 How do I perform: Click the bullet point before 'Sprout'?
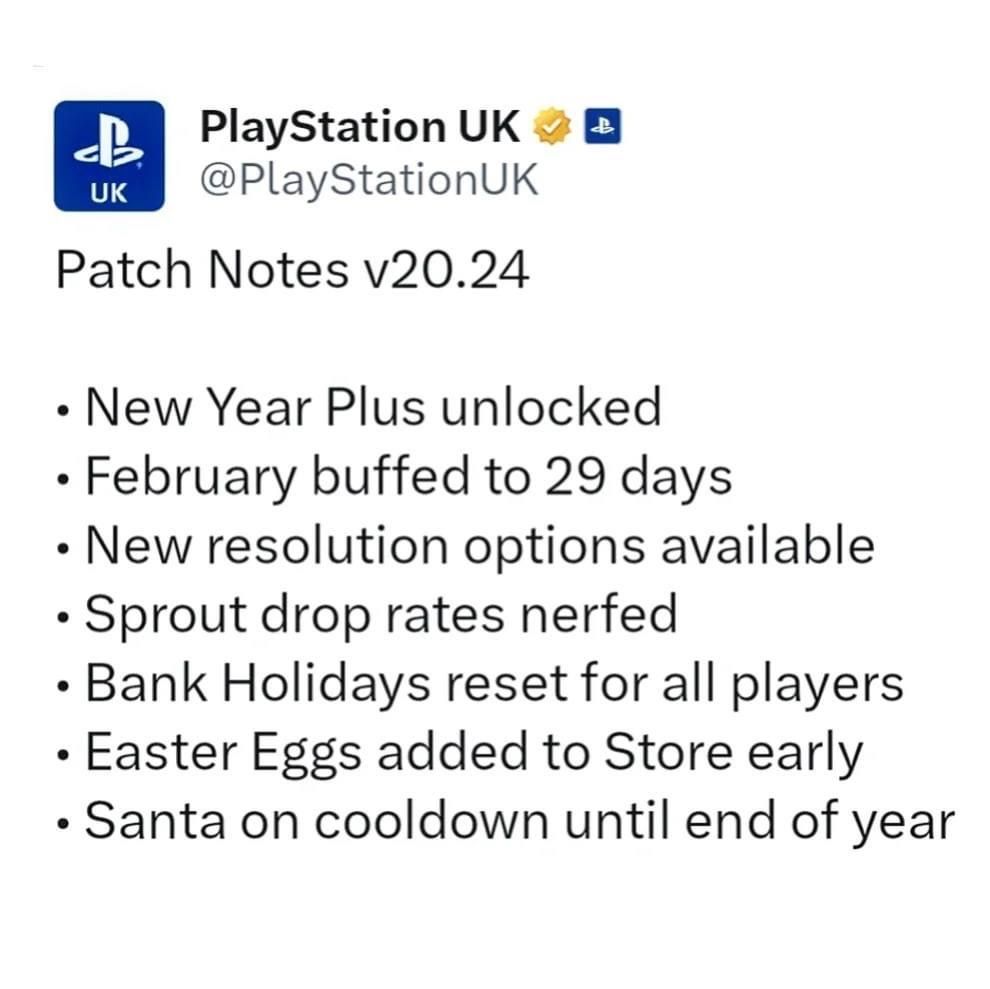(64, 619)
